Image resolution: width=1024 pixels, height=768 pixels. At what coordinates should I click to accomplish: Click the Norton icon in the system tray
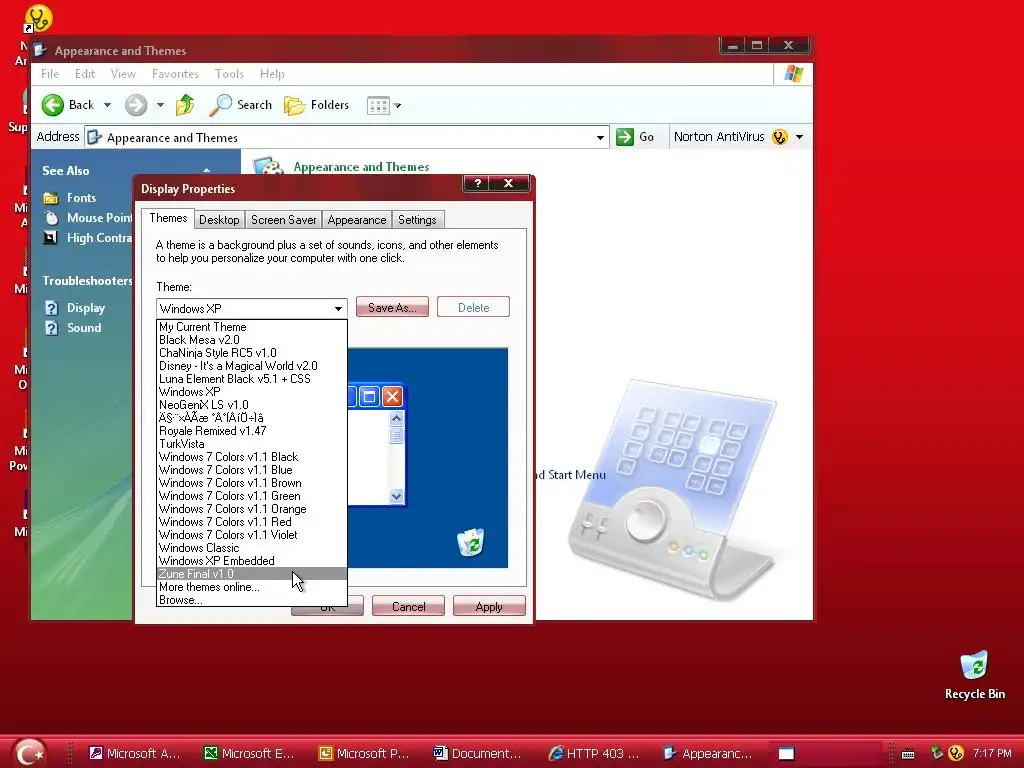pos(955,754)
